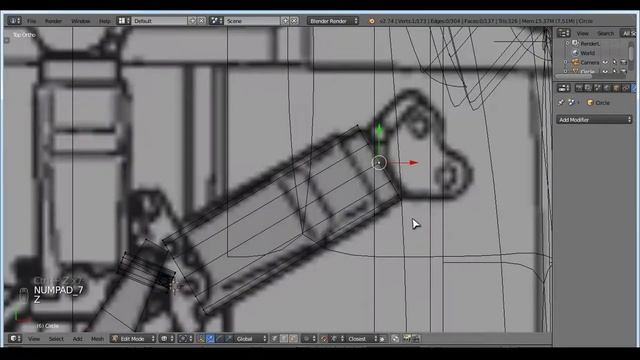Switch to the Scene properties tab

(x=597, y=88)
